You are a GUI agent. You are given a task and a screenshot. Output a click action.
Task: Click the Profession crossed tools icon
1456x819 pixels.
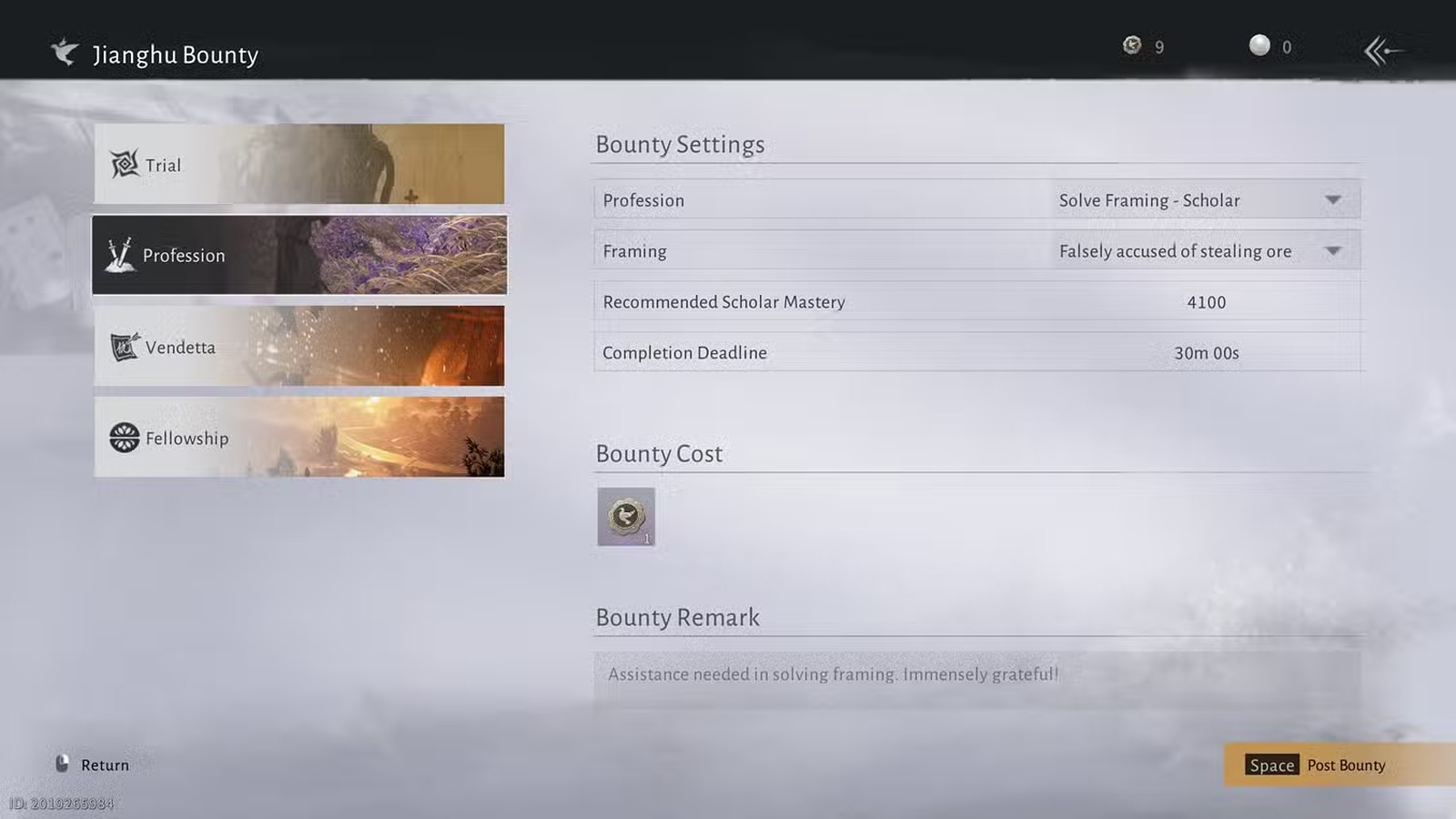coord(119,255)
